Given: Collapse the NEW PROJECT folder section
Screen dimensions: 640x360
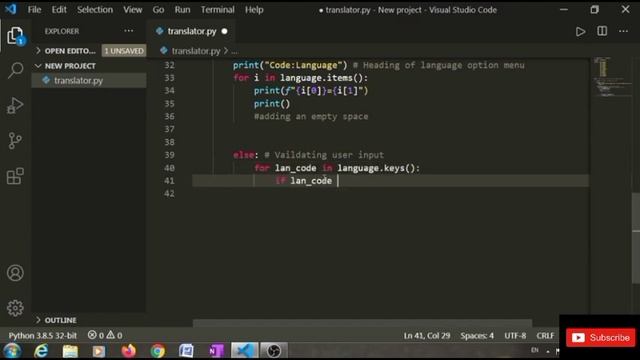Looking at the screenshot, I should pos(38,66).
